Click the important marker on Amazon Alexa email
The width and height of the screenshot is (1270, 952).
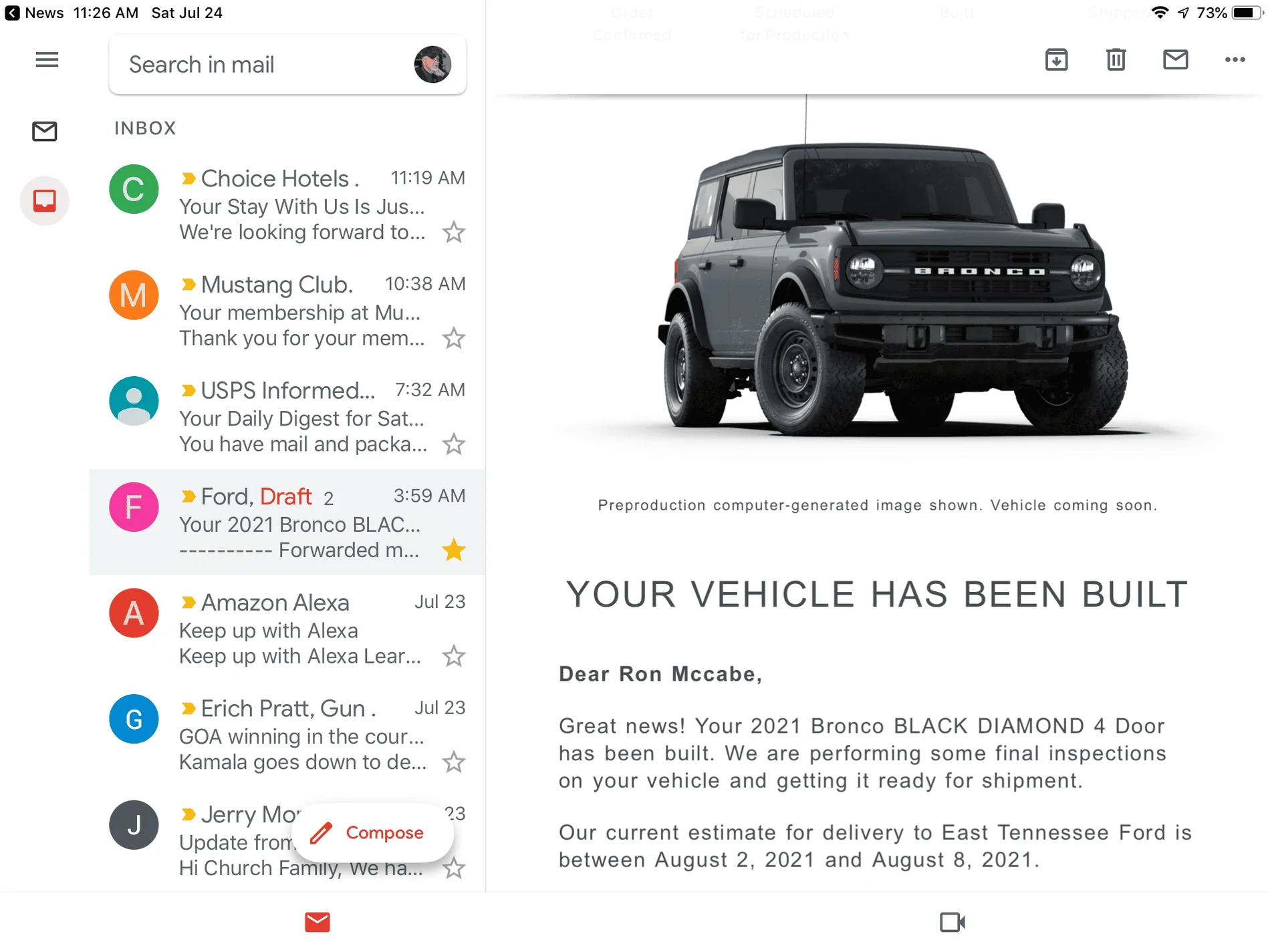pyautogui.click(x=188, y=603)
